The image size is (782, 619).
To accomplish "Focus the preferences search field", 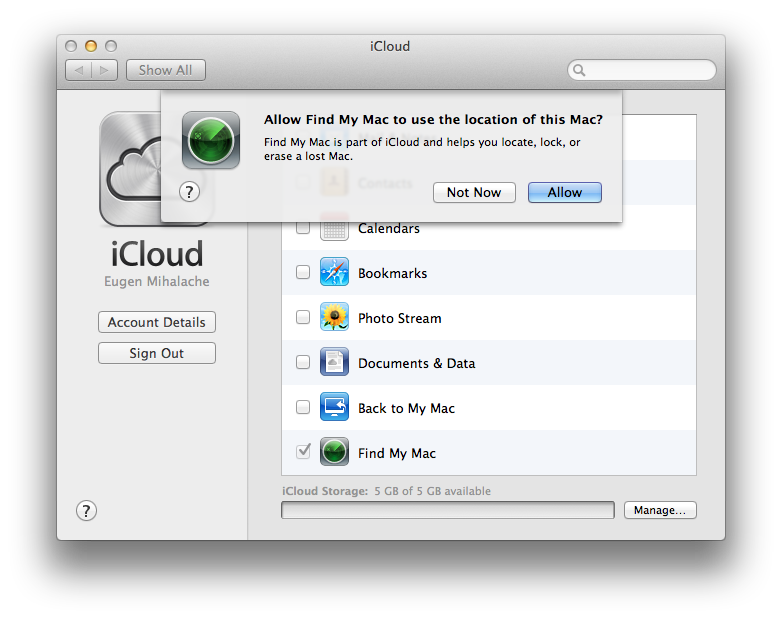I will coord(642,70).
